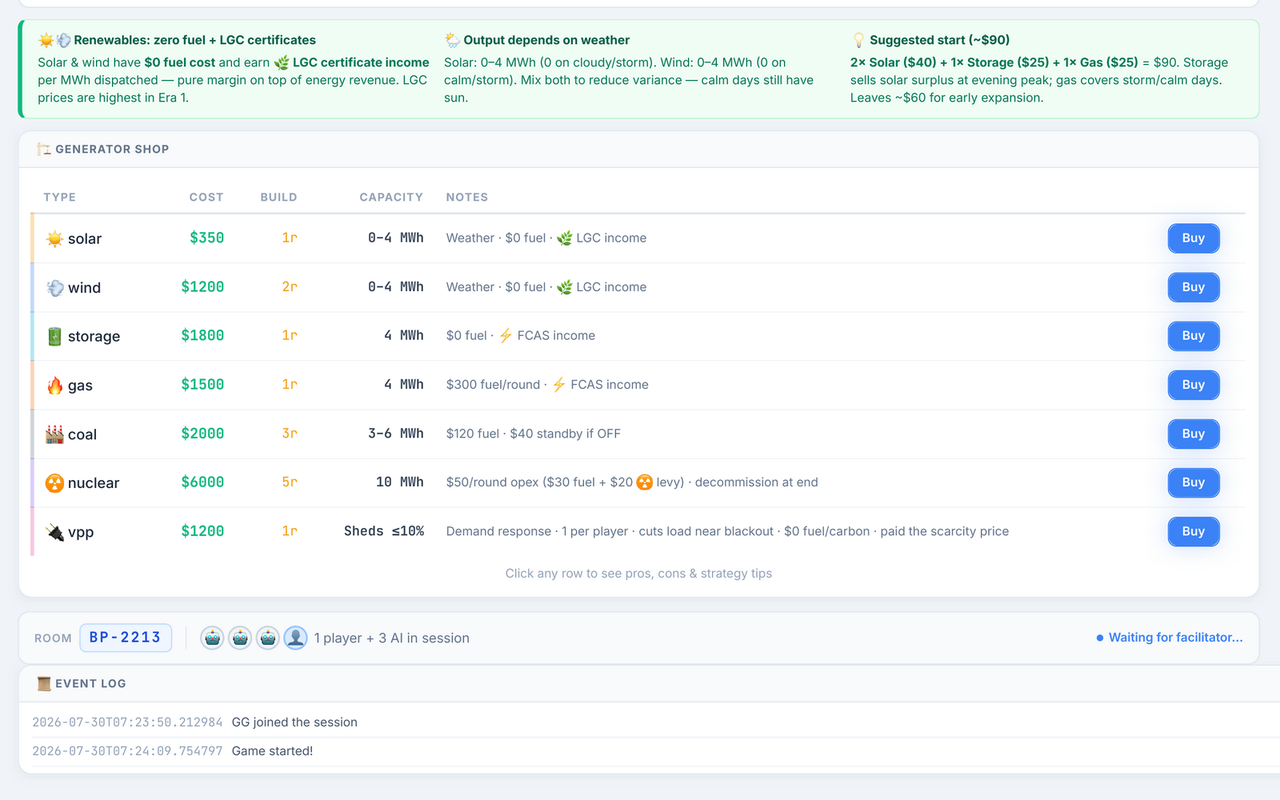Buy a wind generator
The height and width of the screenshot is (800, 1280).
(x=1193, y=287)
